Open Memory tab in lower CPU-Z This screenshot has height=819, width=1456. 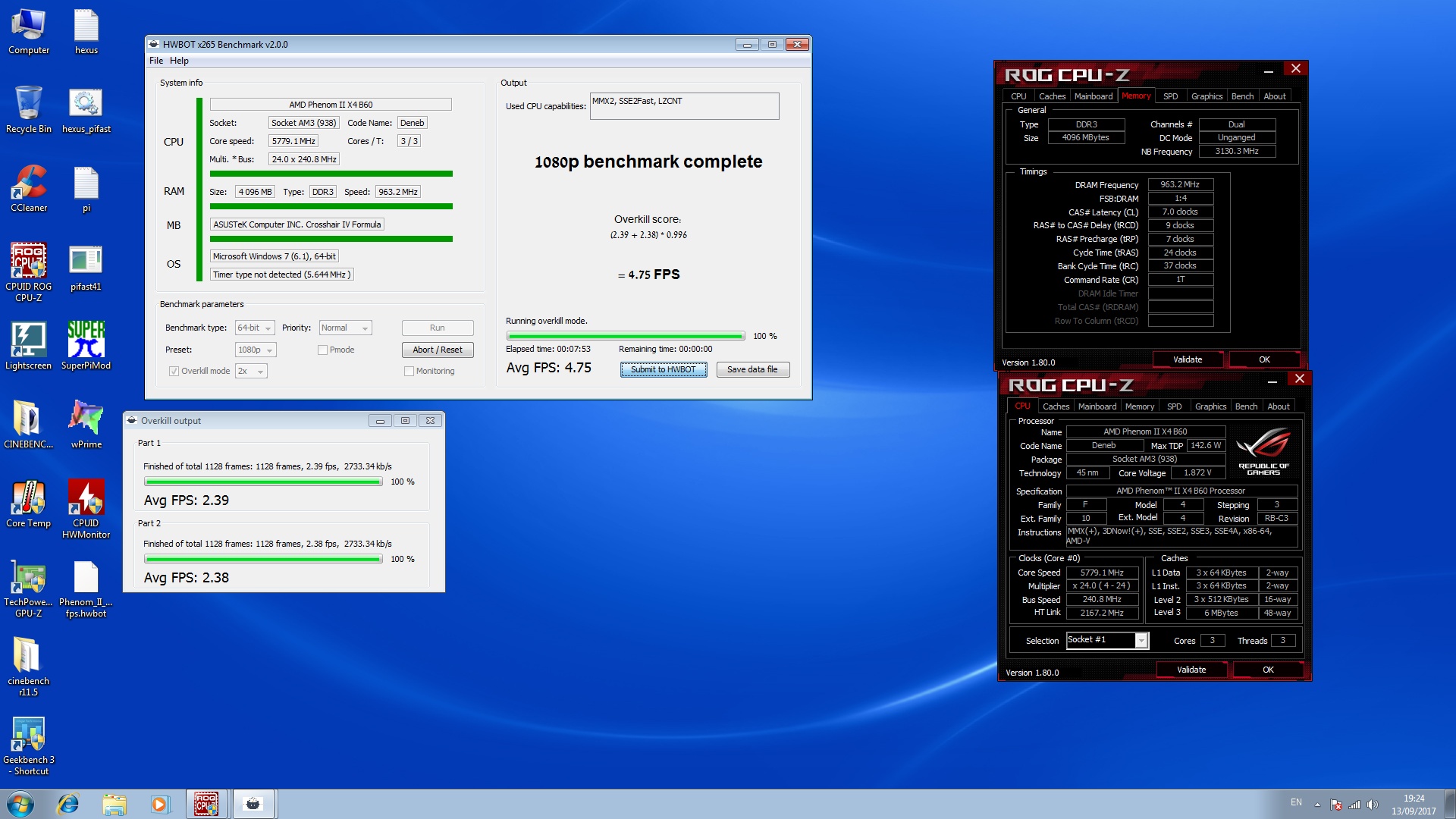tap(1139, 406)
